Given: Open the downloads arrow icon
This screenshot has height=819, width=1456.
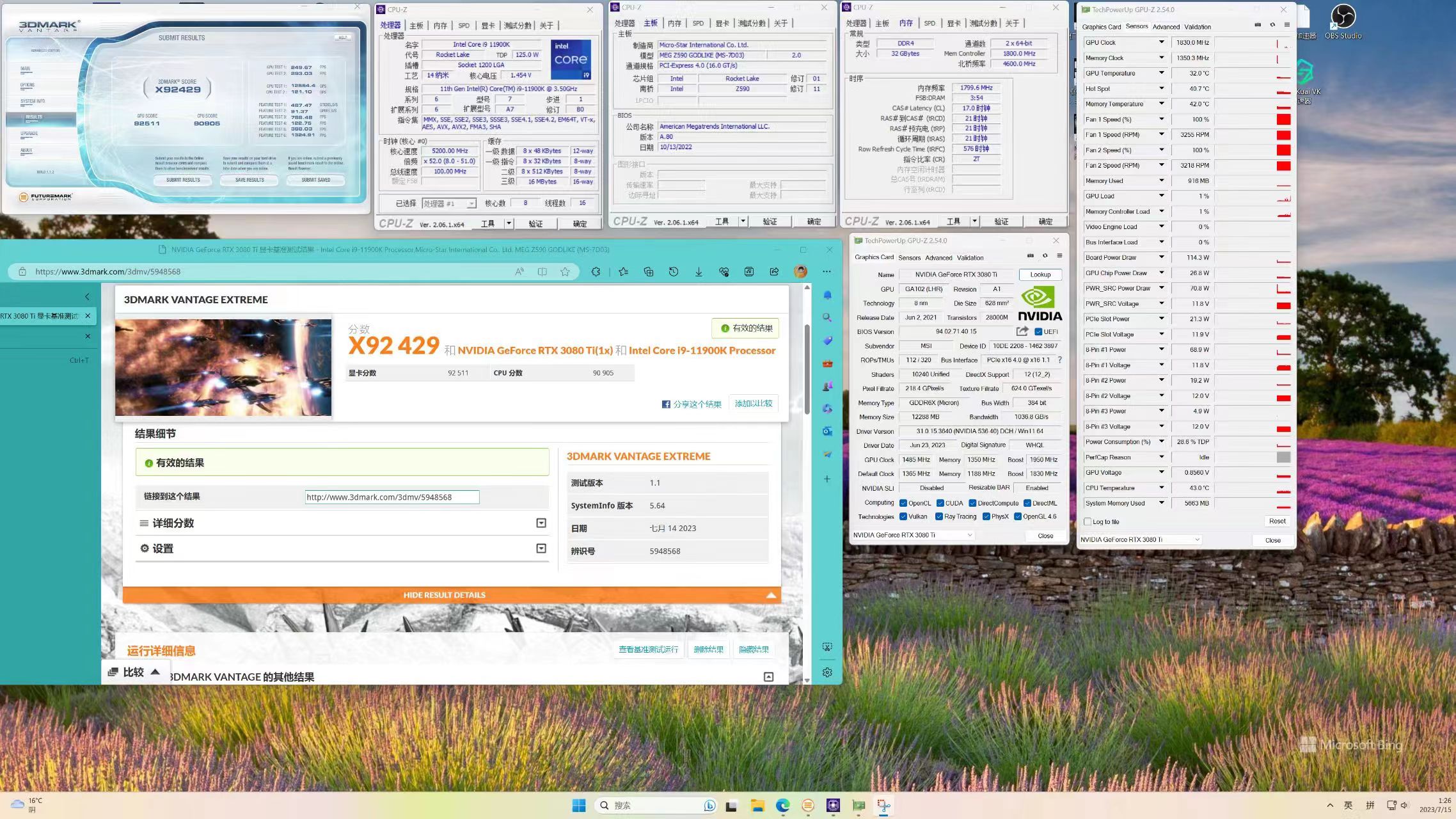Looking at the screenshot, I should (699, 271).
